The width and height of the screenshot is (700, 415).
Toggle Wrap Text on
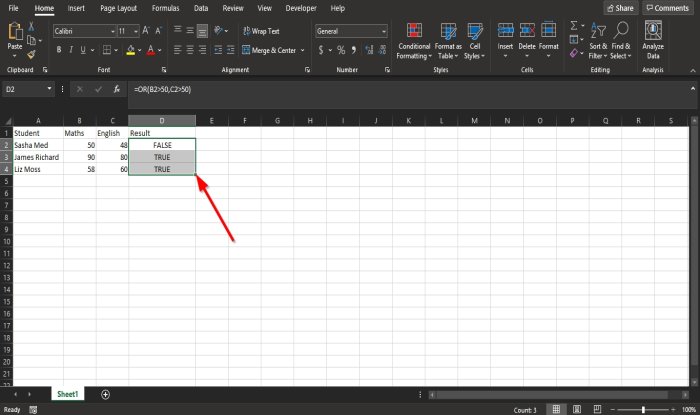(261, 31)
